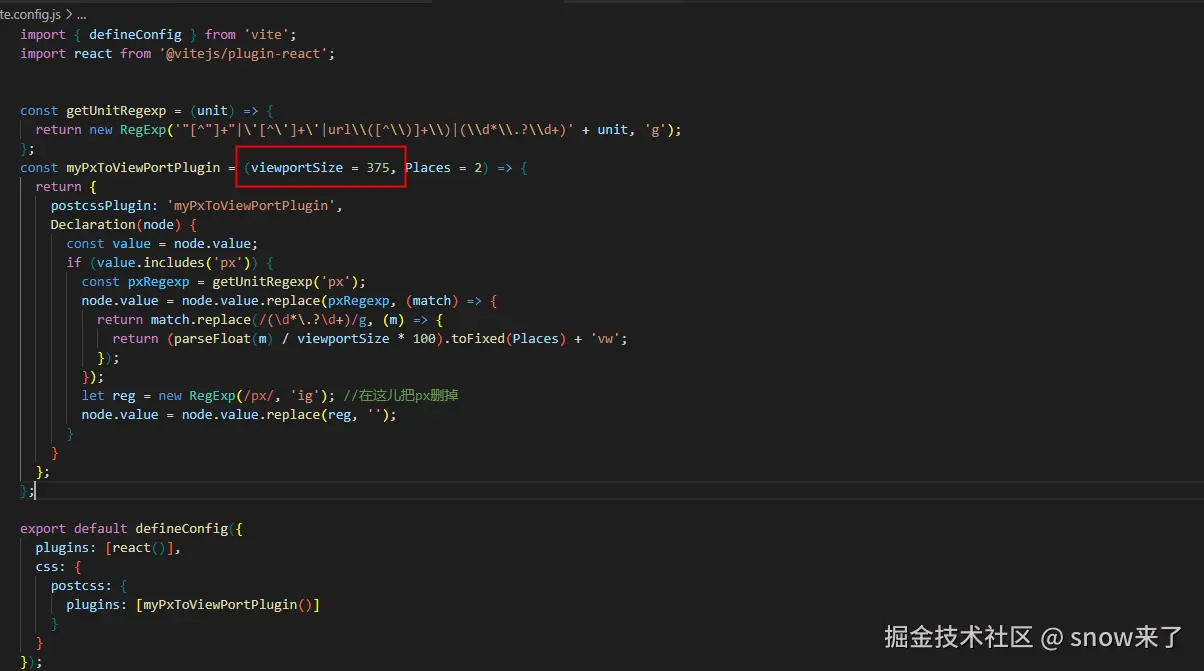Click myPxToViewPortPlugin in the const declaration
The height and width of the screenshot is (671, 1204).
click(x=143, y=167)
